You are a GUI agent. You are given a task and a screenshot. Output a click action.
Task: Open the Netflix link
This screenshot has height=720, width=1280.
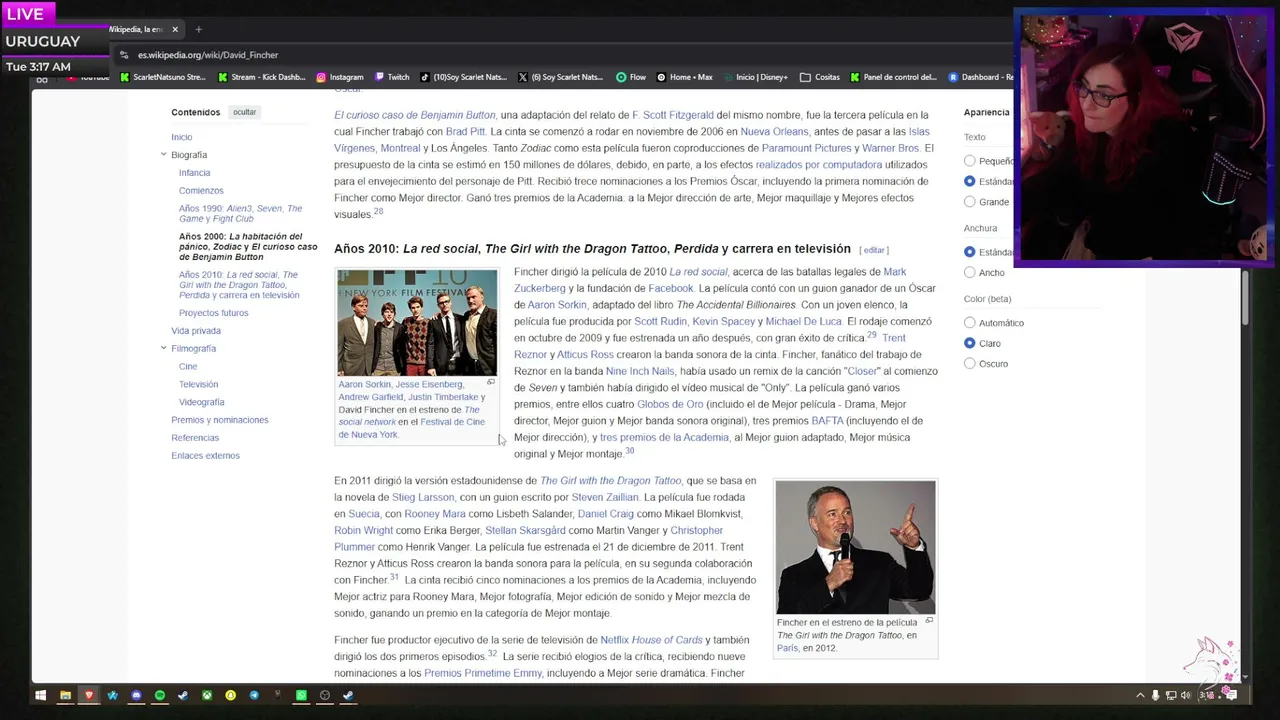[613, 640]
